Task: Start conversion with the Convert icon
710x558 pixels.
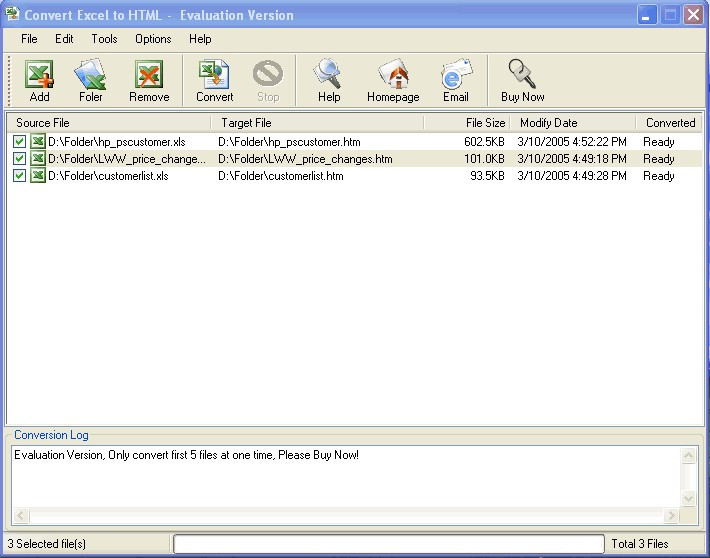Action: (x=214, y=75)
